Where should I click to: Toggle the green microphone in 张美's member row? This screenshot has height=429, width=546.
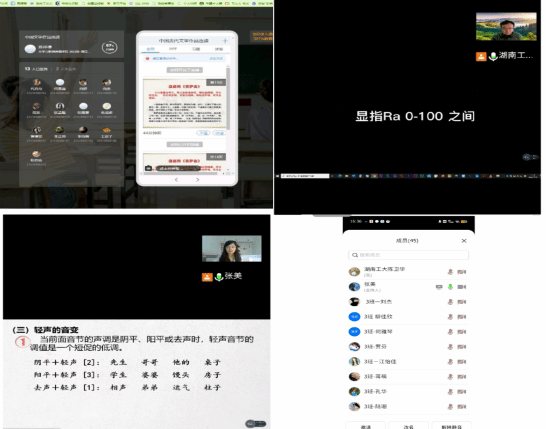[450, 287]
